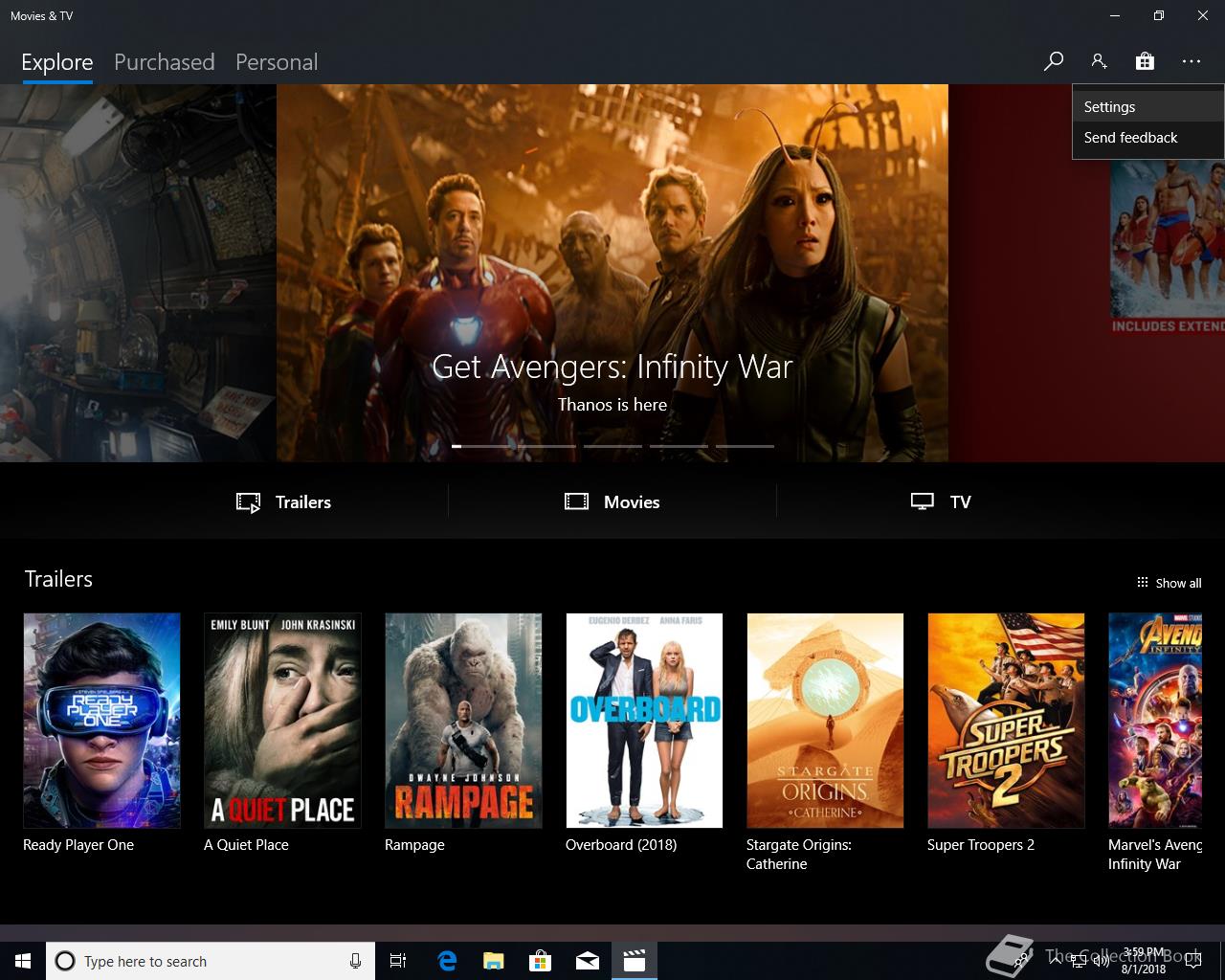Viewport: 1225px width, 980px height.
Task: Click the Type here to search box
Action: coord(211,961)
